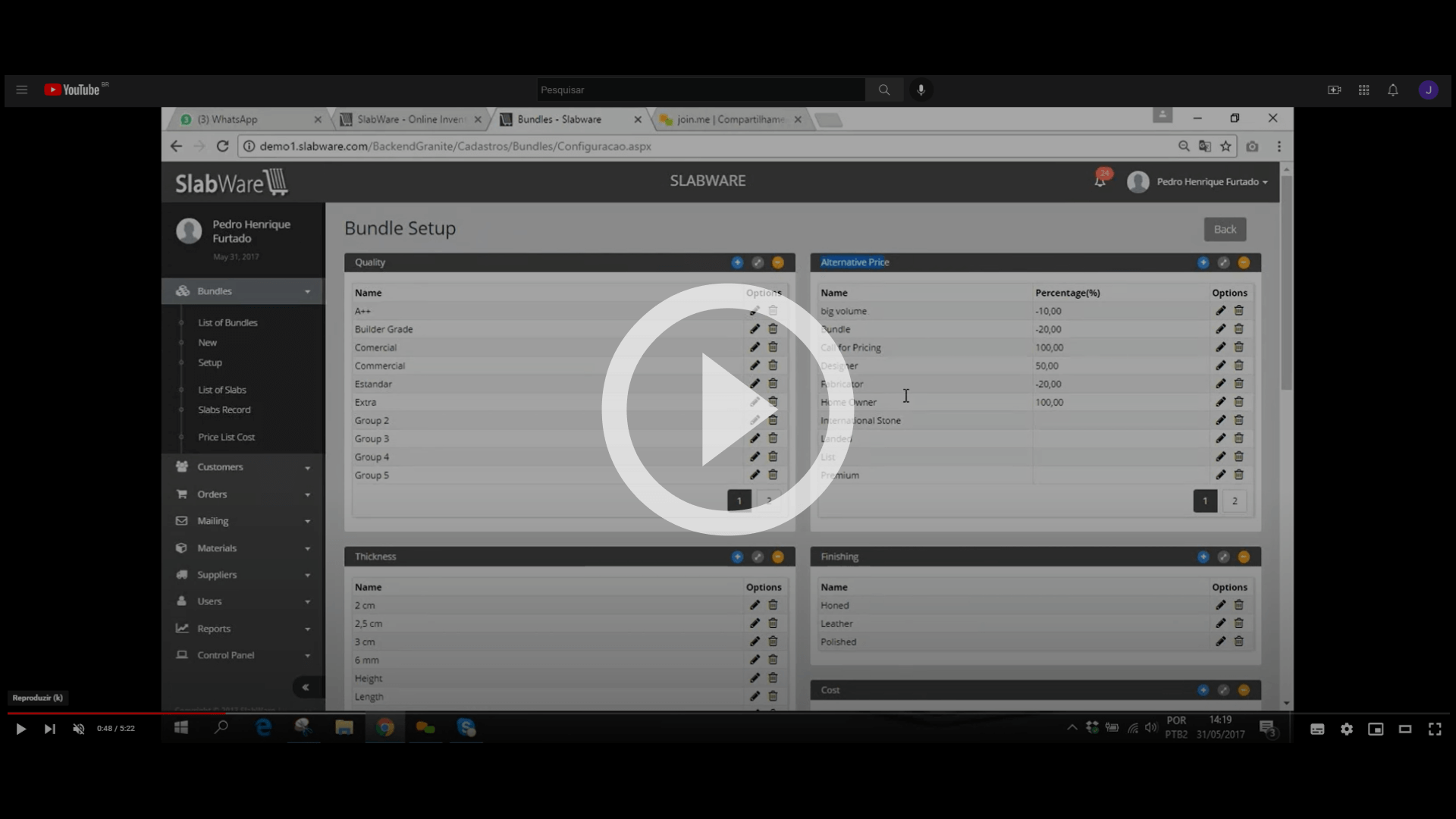This screenshot has width=1456, height=819.
Task: Open YouTube create video icon
Action: 1335,89
